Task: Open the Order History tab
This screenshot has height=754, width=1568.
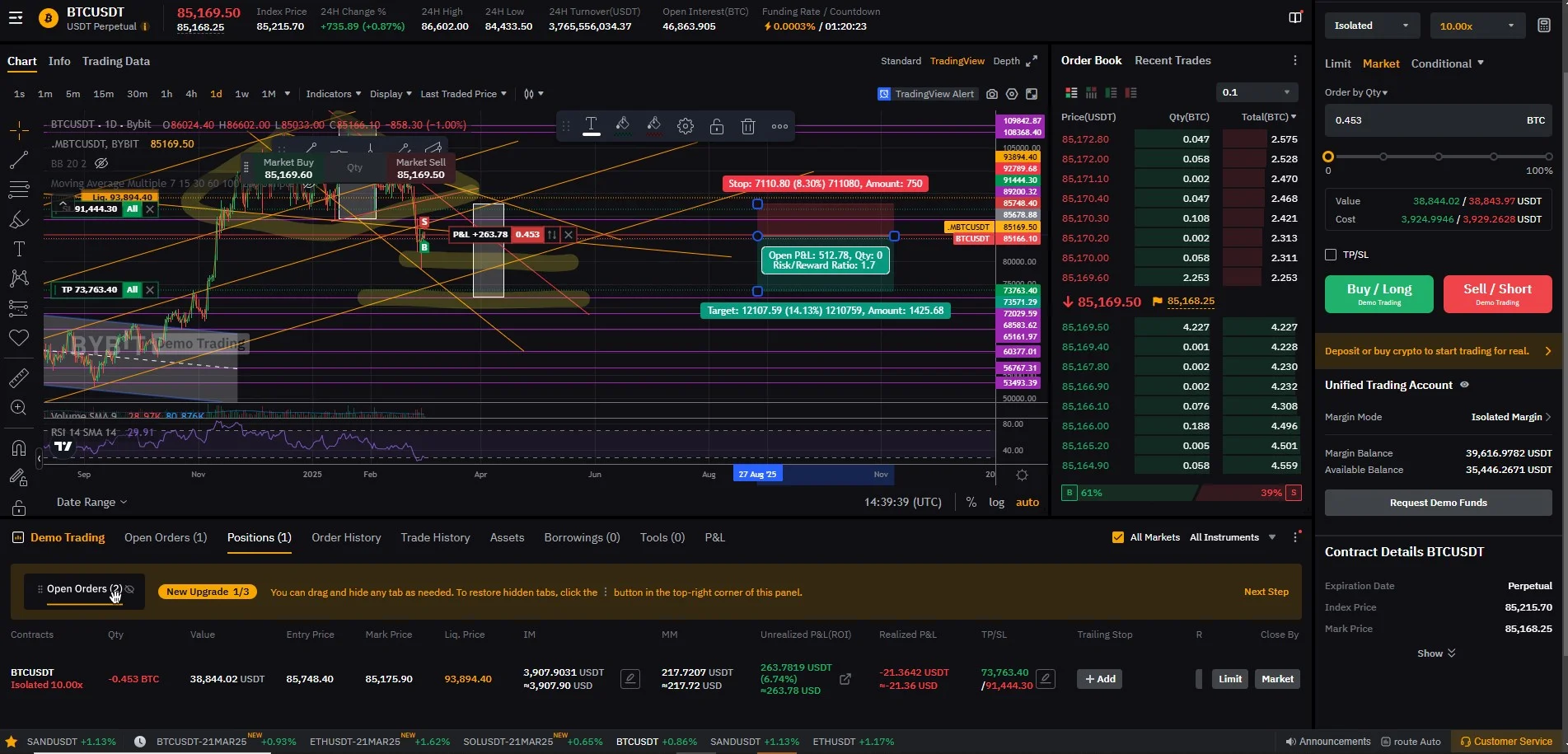Action: tap(346, 537)
